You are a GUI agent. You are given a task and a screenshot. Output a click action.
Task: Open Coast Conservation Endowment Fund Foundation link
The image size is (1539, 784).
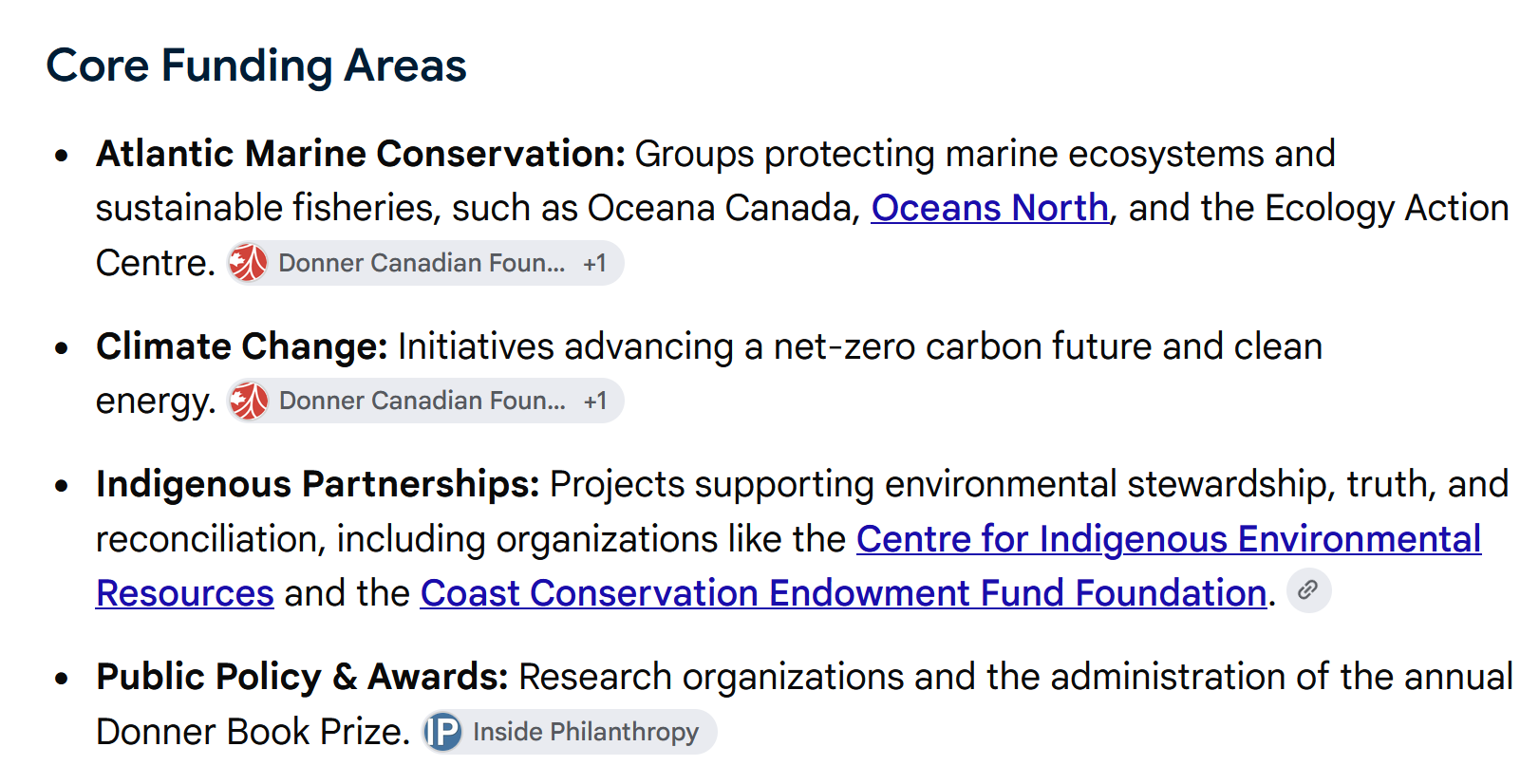(843, 593)
